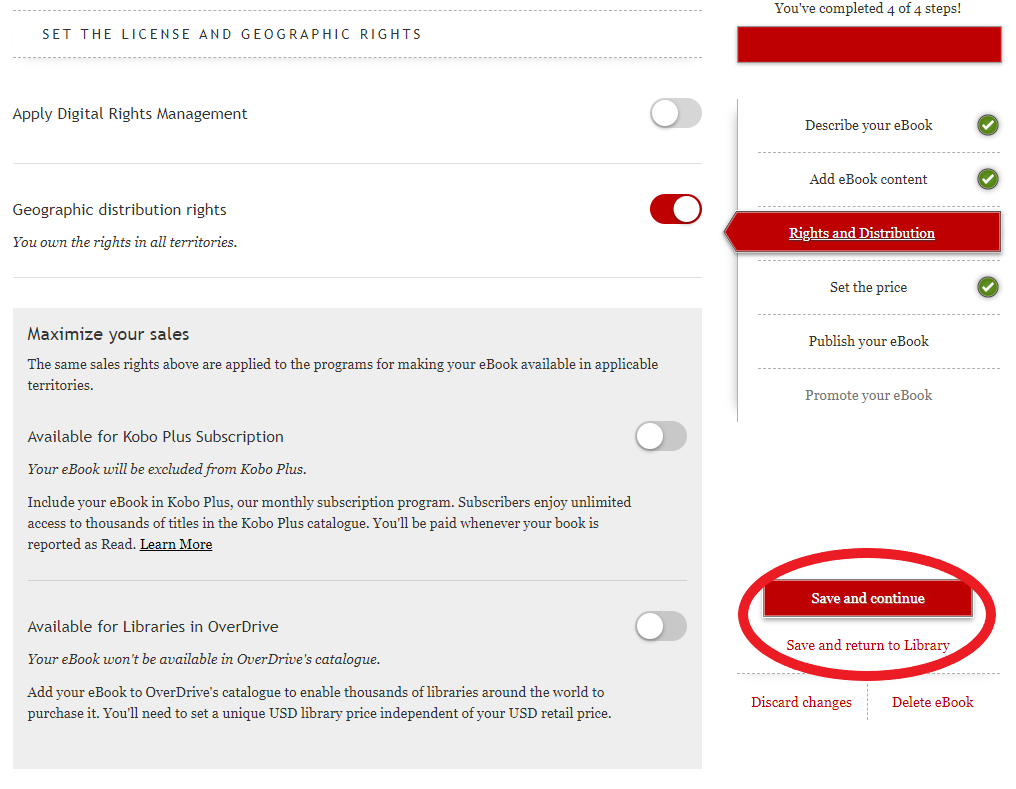The image size is (1016, 789).
Task: Turn off Geographic distribution rights toggle
Action: [675, 209]
